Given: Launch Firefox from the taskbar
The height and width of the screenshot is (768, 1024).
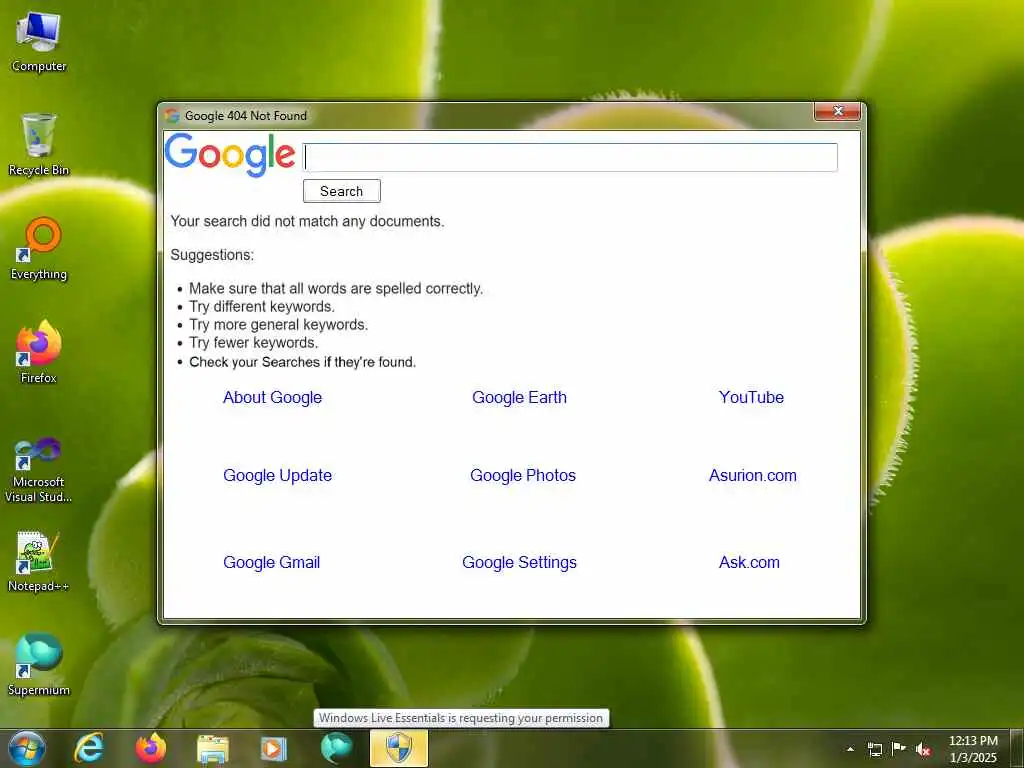Looking at the screenshot, I should click(151, 748).
